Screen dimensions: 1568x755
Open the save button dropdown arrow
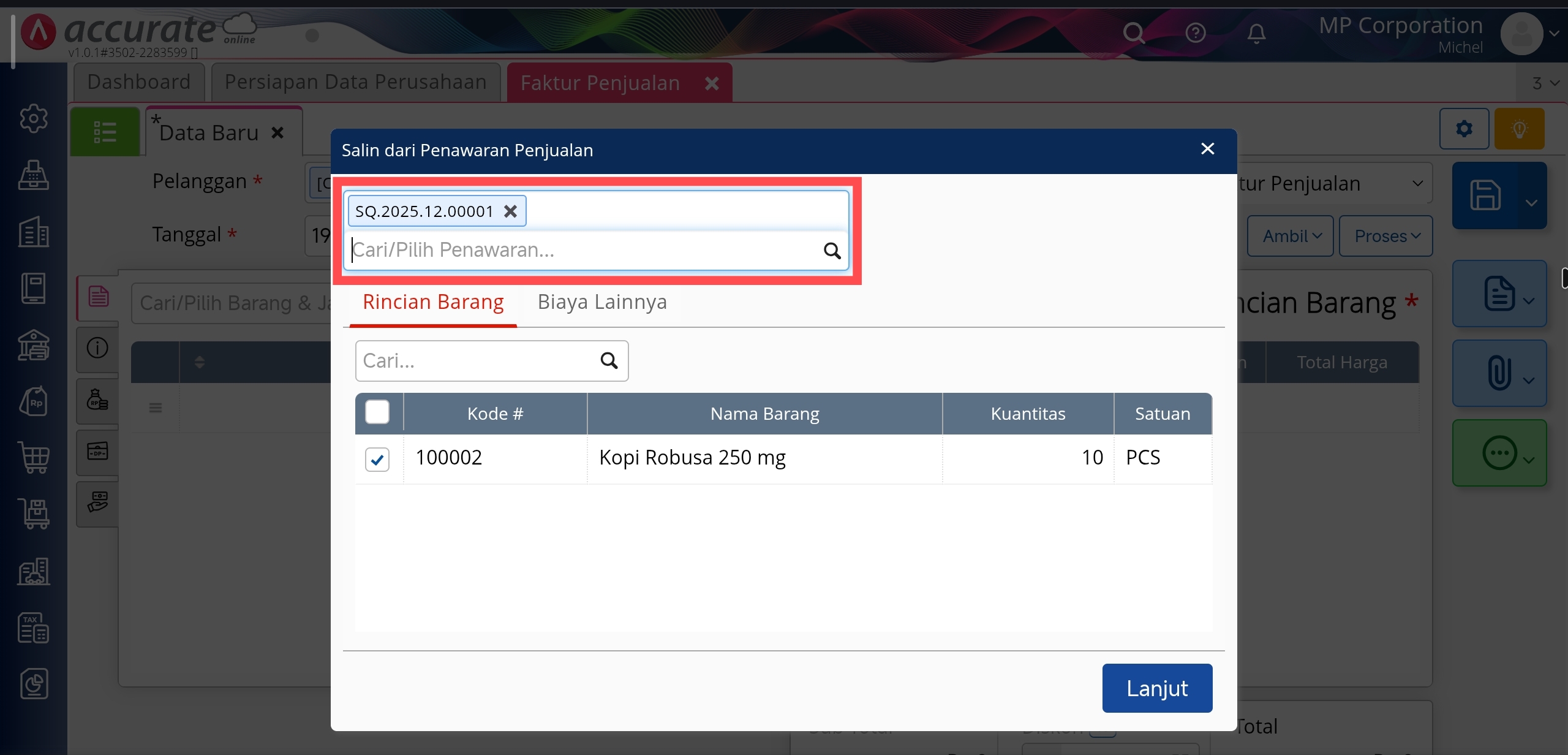pos(1531,203)
